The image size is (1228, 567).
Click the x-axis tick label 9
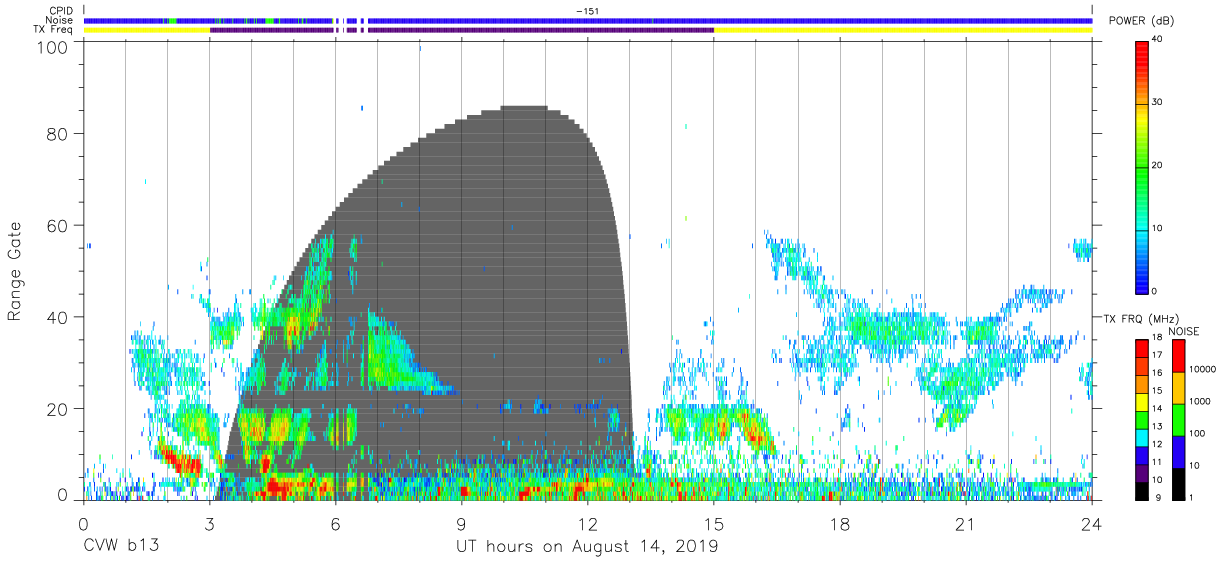tap(461, 522)
